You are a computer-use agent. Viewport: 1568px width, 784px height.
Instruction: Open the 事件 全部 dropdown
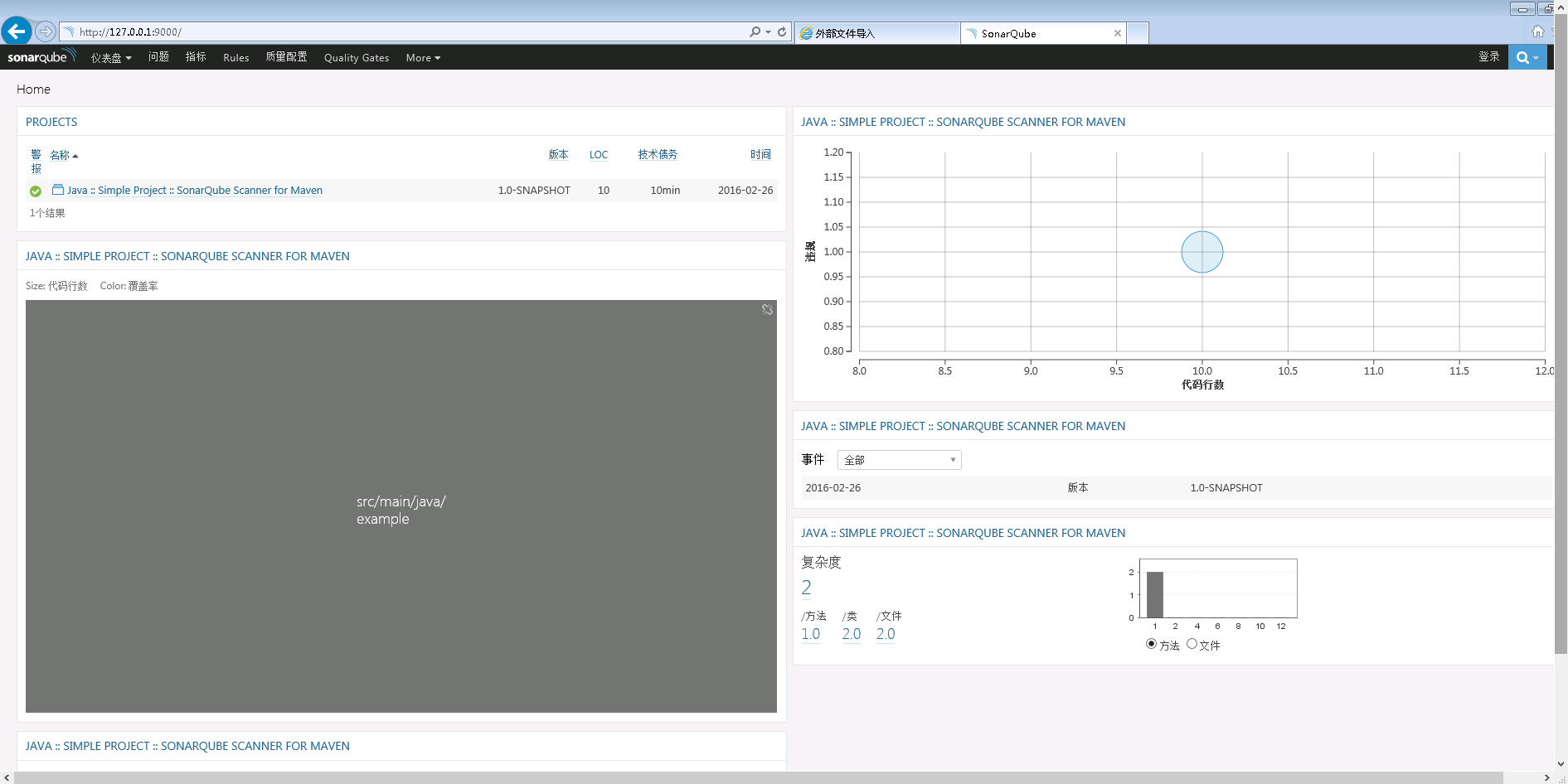(x=899, y=460)
